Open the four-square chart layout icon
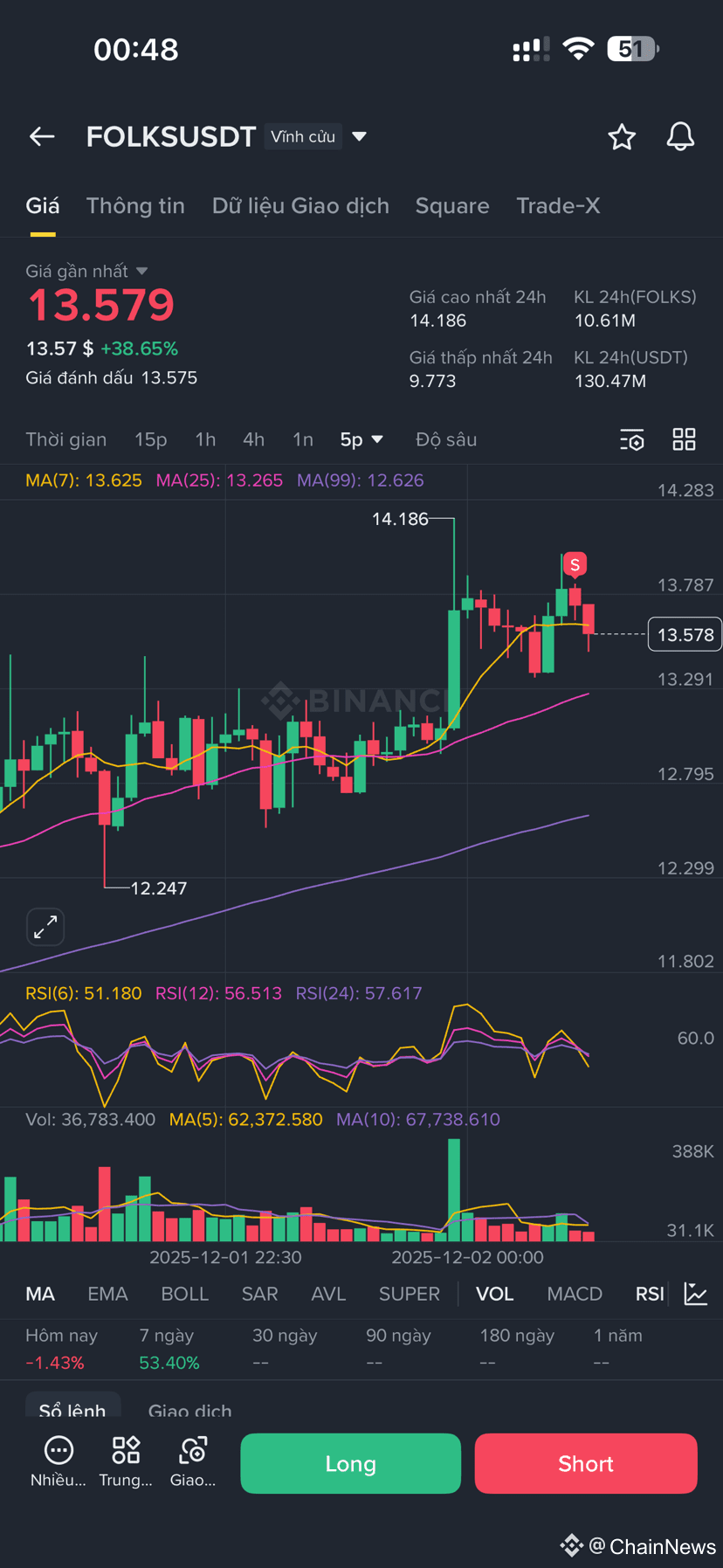Screen dimensions: 723x1568 tap(685, 439)
